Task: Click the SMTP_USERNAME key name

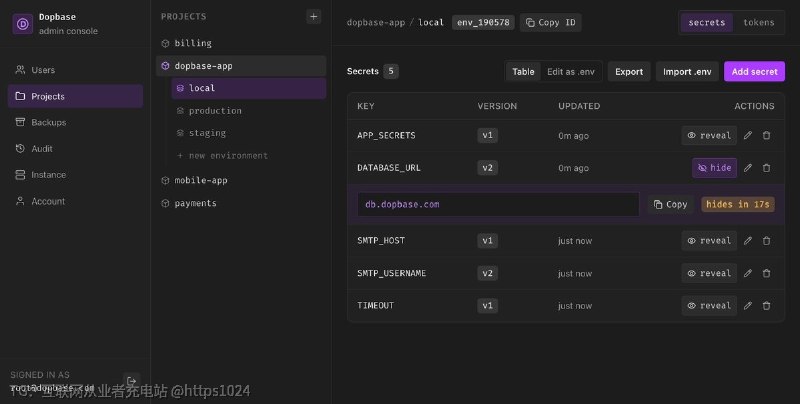Action: tap(391, 273)
